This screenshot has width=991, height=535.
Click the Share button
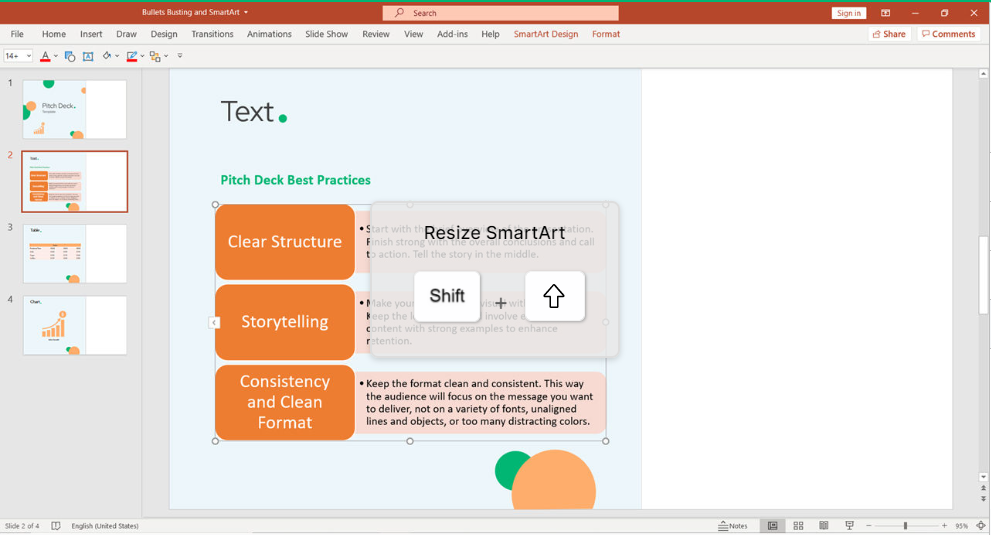(x=889, y=34)
